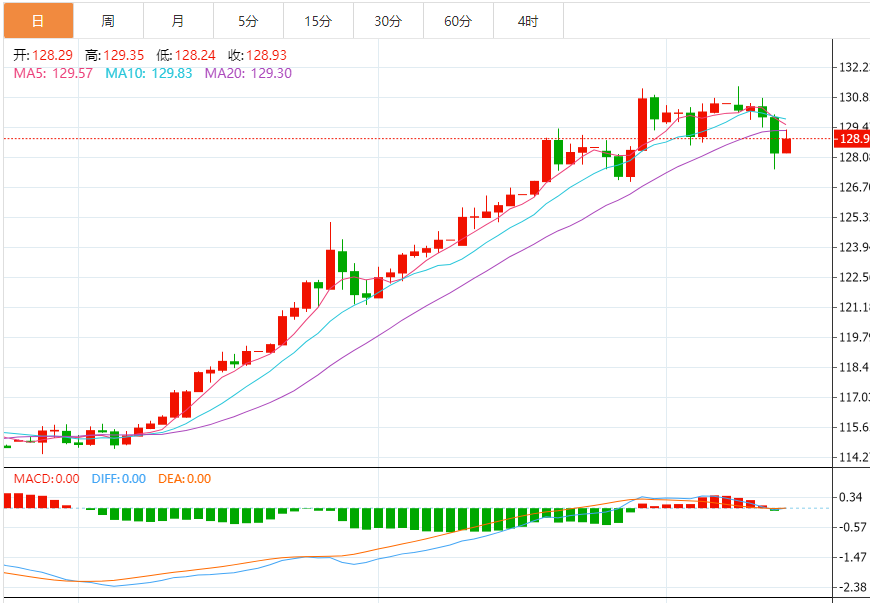Open the 5分 timeframe tab
Viewport: 870px width, 603px height.
tap(248, 21)
